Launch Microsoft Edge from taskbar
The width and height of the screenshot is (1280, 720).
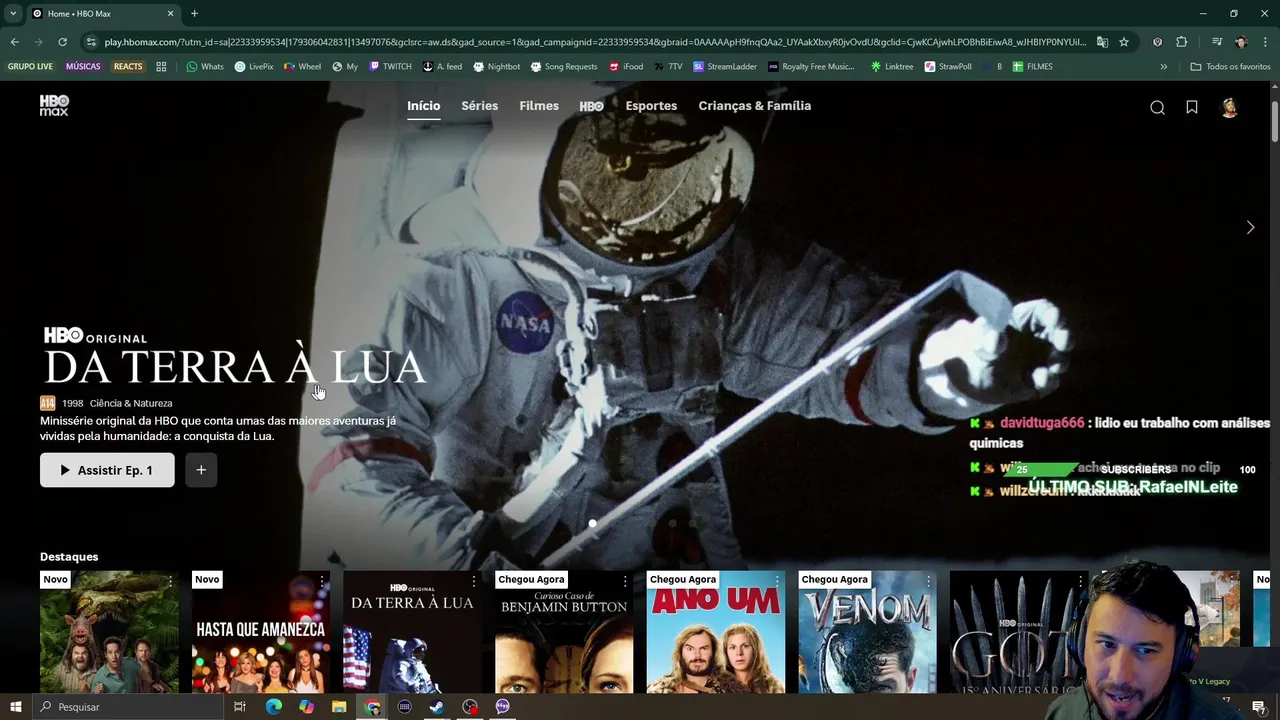coord(273,707)
